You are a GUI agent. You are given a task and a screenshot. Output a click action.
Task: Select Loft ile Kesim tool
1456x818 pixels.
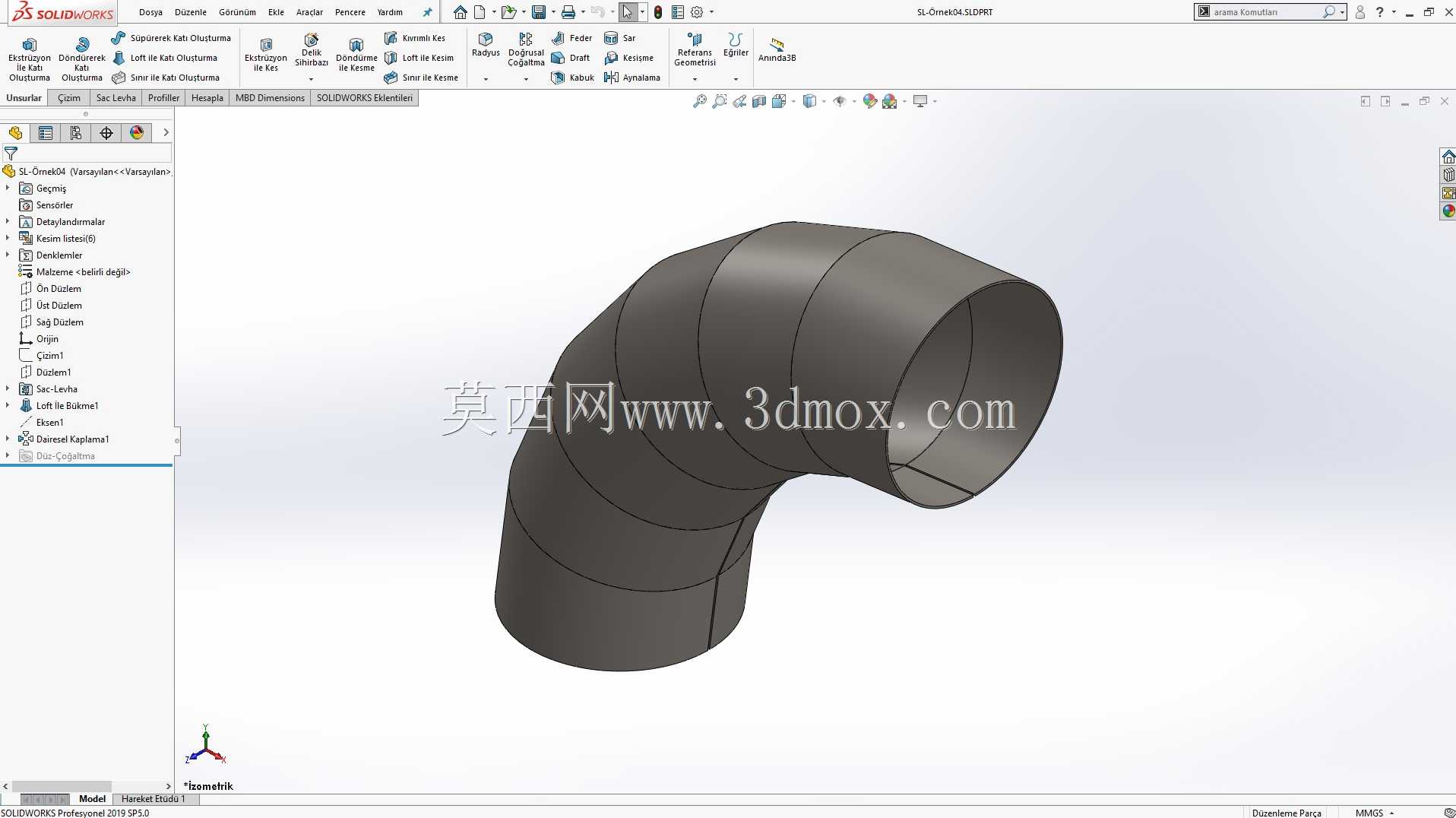coord(419,58)
